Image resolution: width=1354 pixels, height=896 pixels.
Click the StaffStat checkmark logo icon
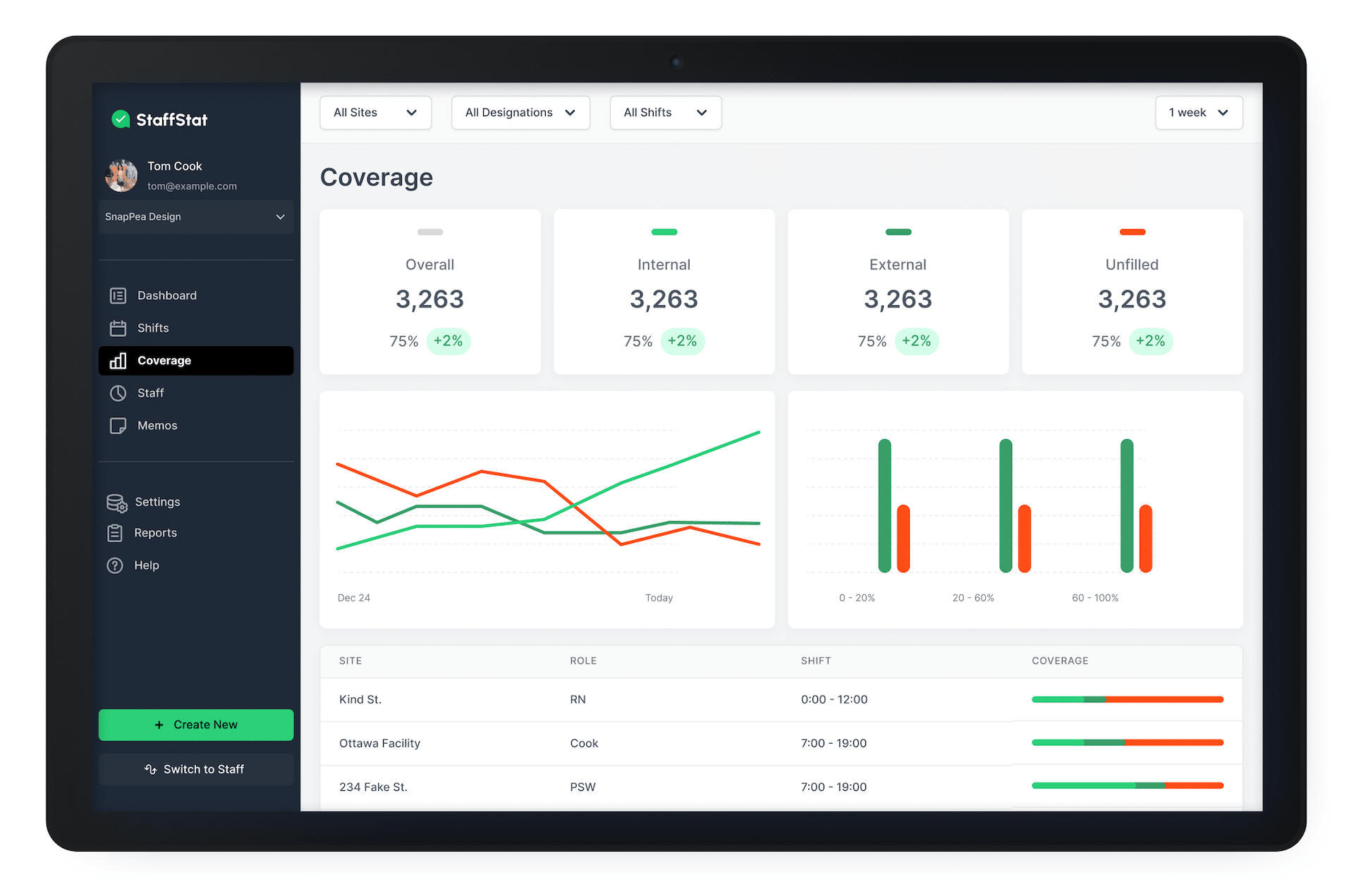(121, 119)
